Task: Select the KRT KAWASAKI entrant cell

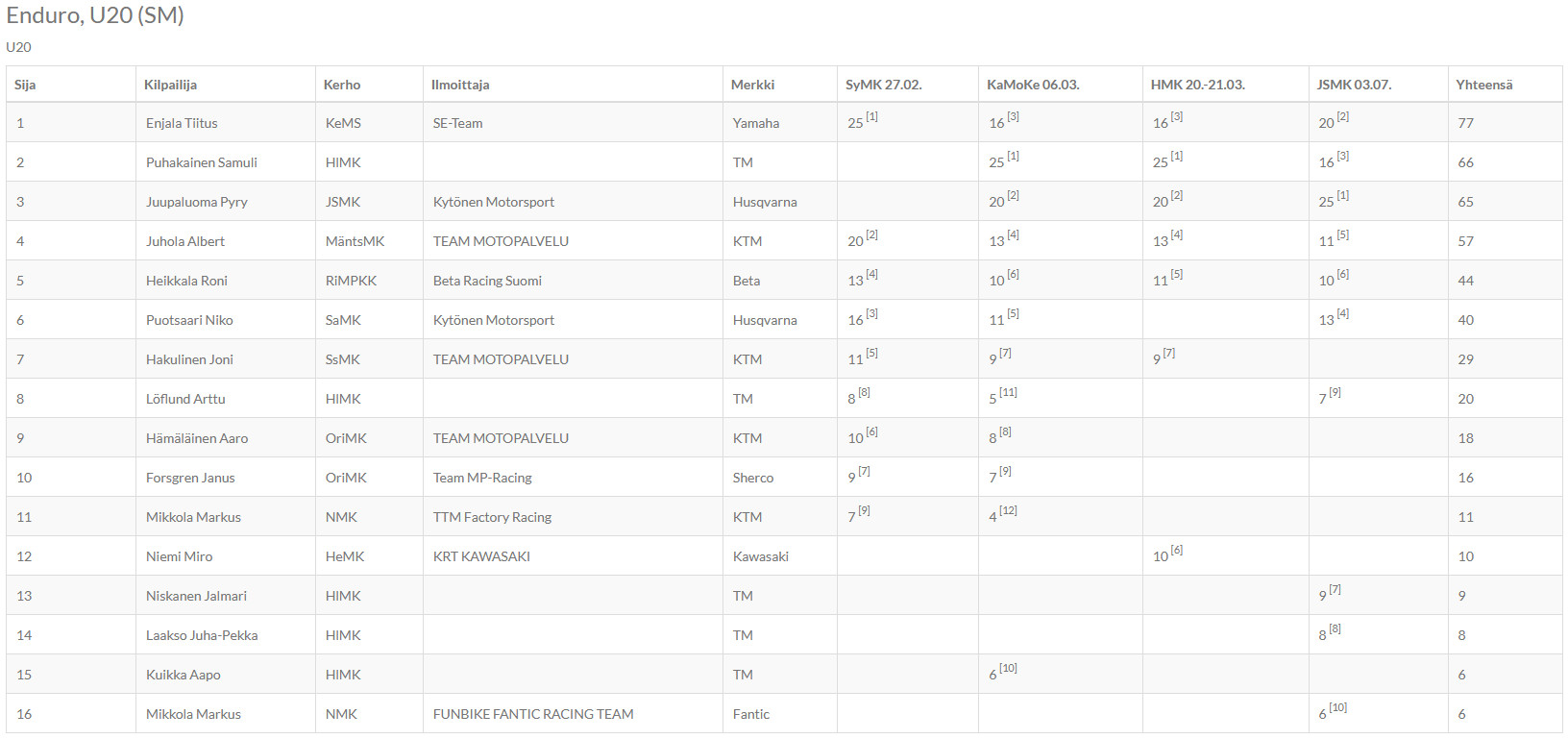Action: click(481, 556)
